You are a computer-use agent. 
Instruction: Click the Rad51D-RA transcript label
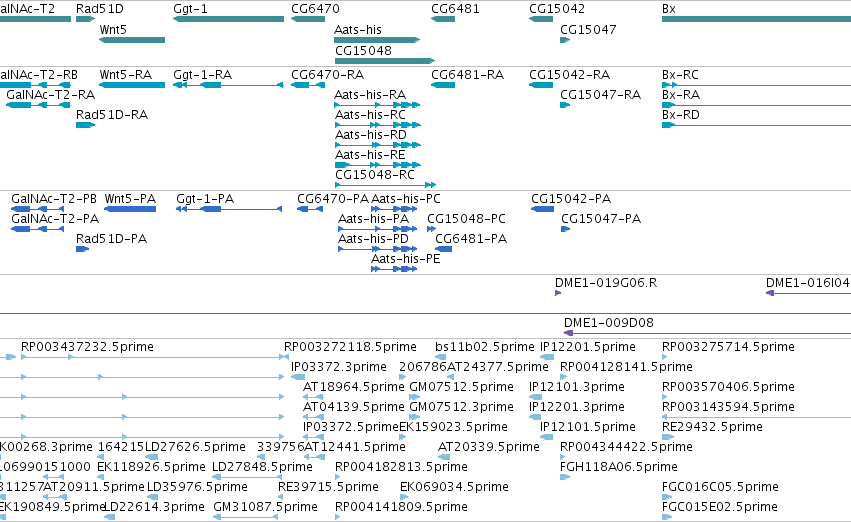tap(112, 114)
